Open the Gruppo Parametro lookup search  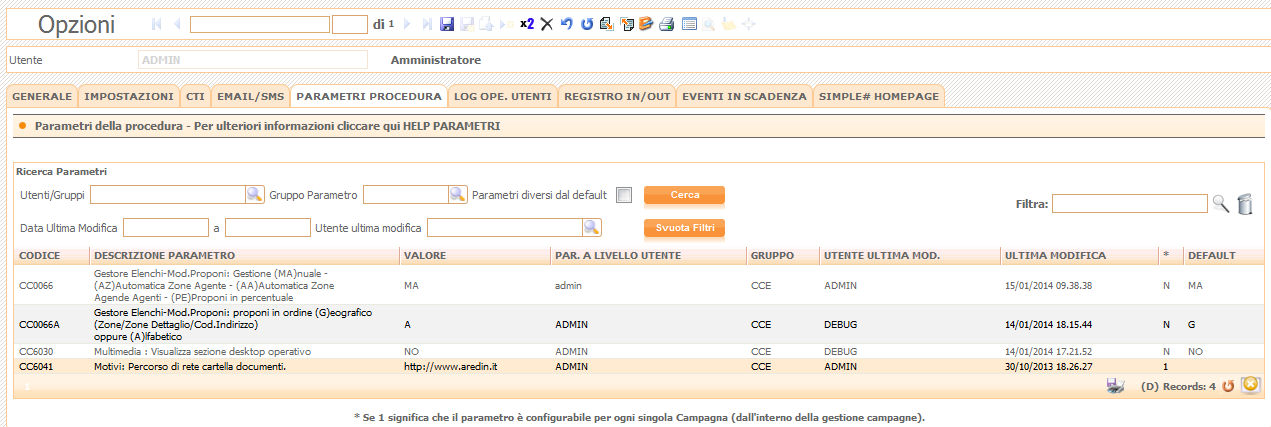pyautogui.click(x=457, y=194)
